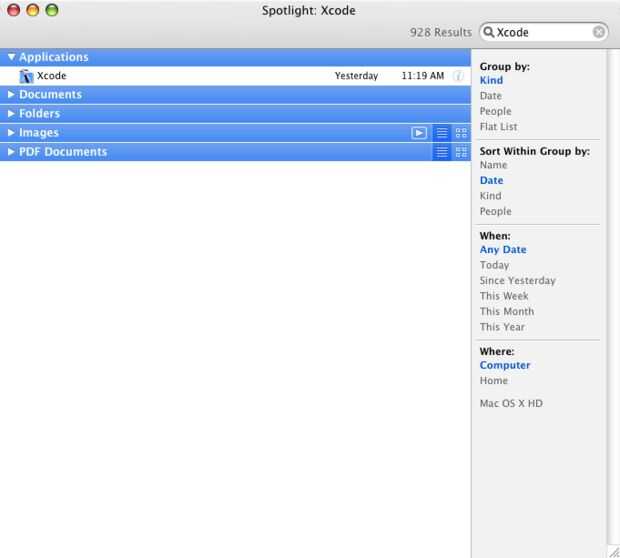Close the Spotlight window with red button
The width and height of the screenshot is (620, 558).
(13, 10)
